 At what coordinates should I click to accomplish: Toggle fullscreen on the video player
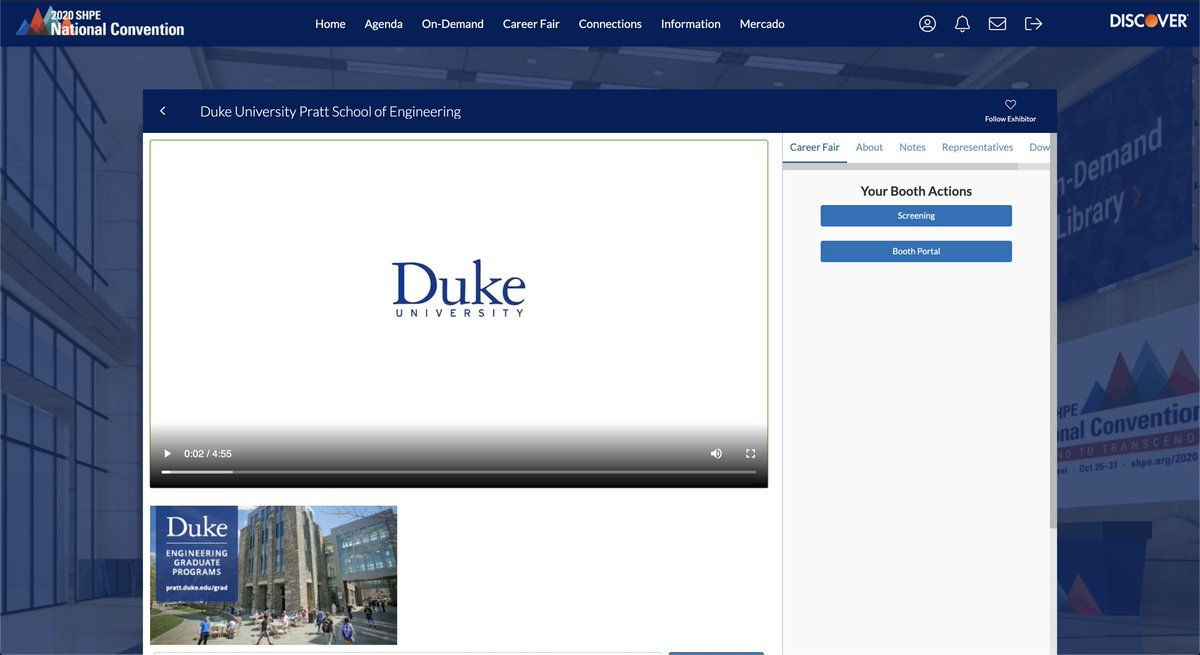(750, 453)
